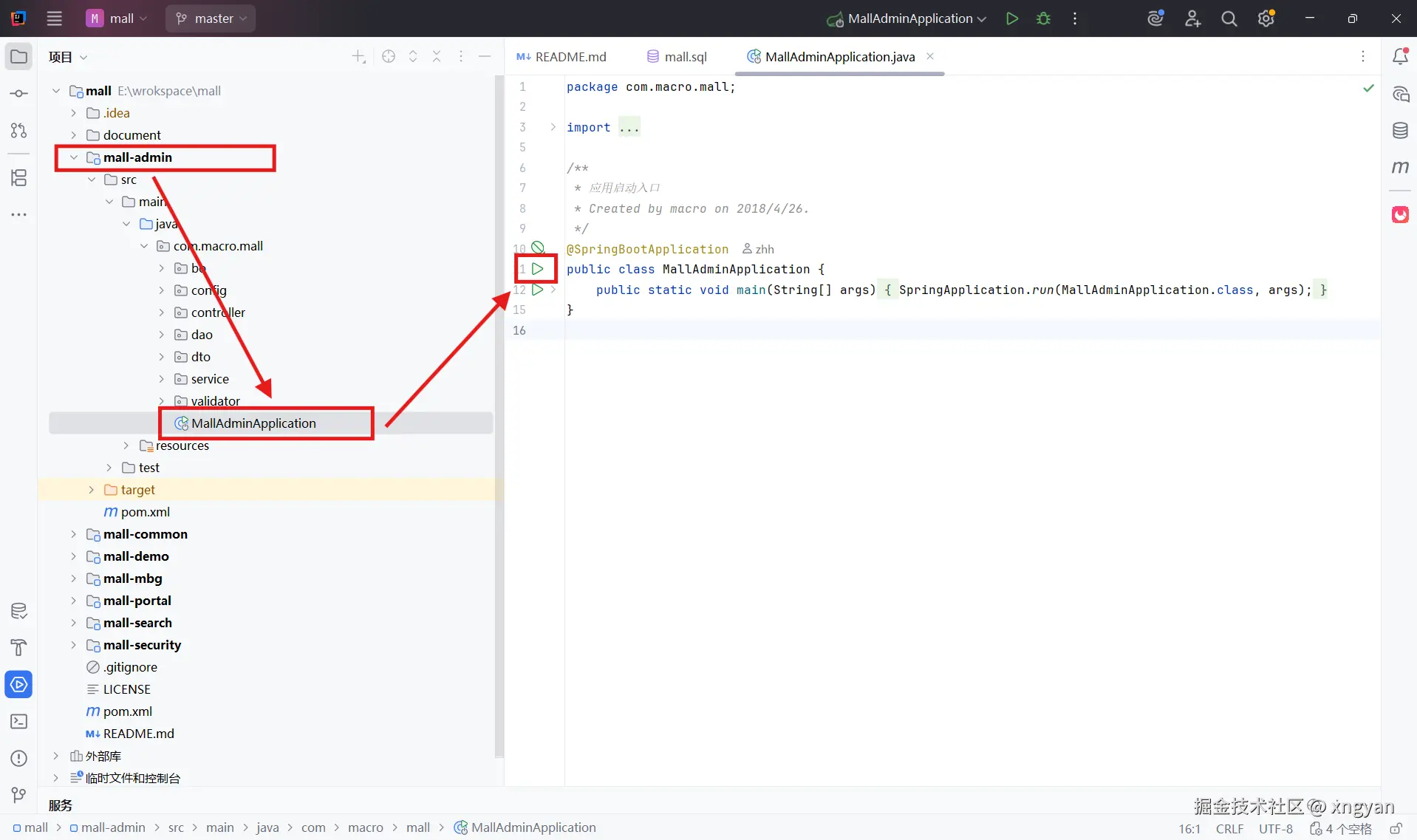Viewport: 1417px width, 840px height.
Task: Open the main hamburger menu
Action: coord(55,18)
